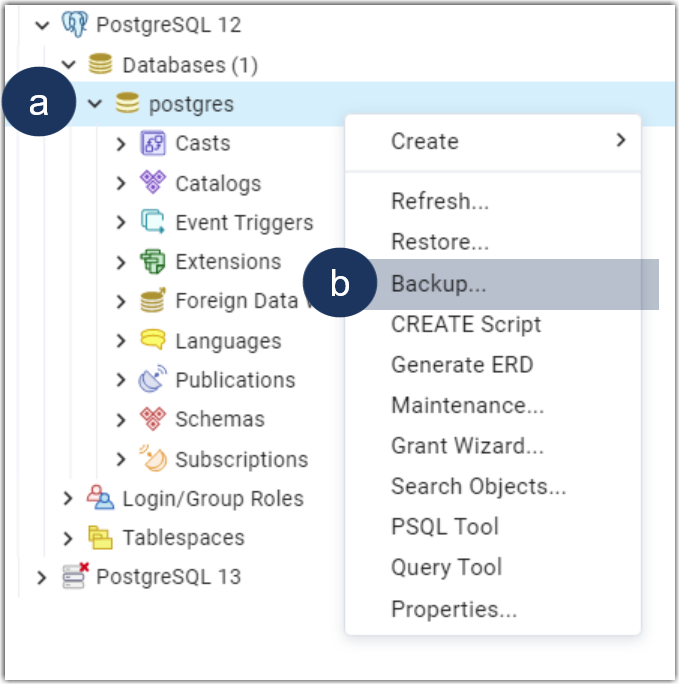The image size is (680, 685).
Task: Expand the PostgreSQL 13 server node
Action: point(42,577)
